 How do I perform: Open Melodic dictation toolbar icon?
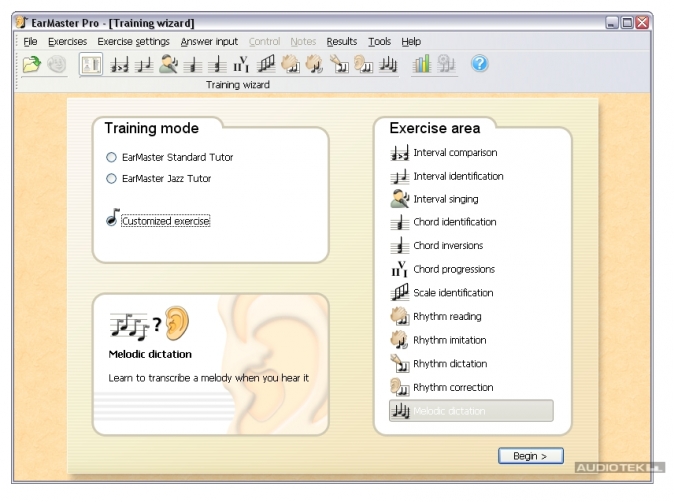tap(388, 64)
